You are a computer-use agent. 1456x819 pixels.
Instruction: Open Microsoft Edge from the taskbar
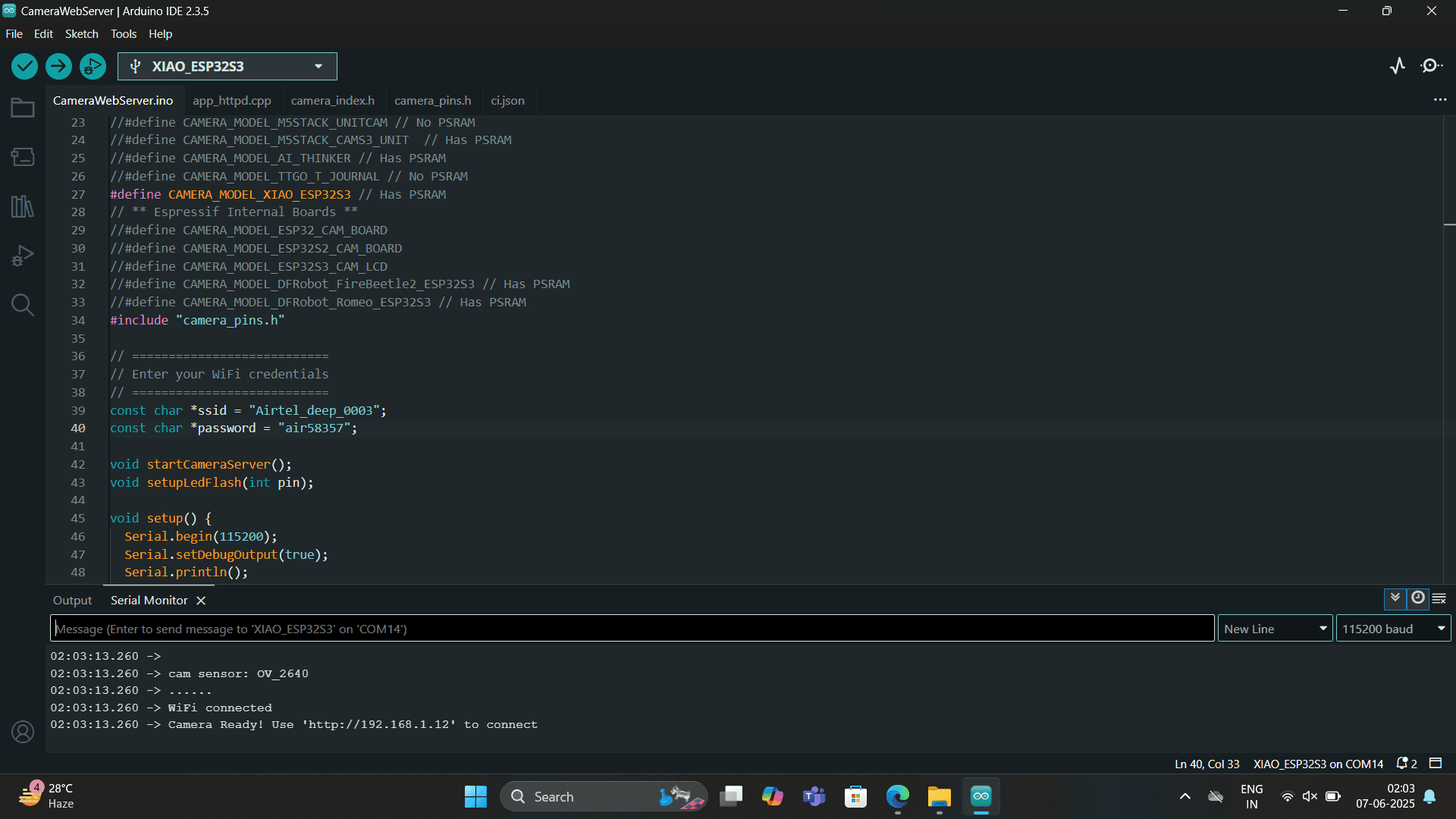[898, 796]
